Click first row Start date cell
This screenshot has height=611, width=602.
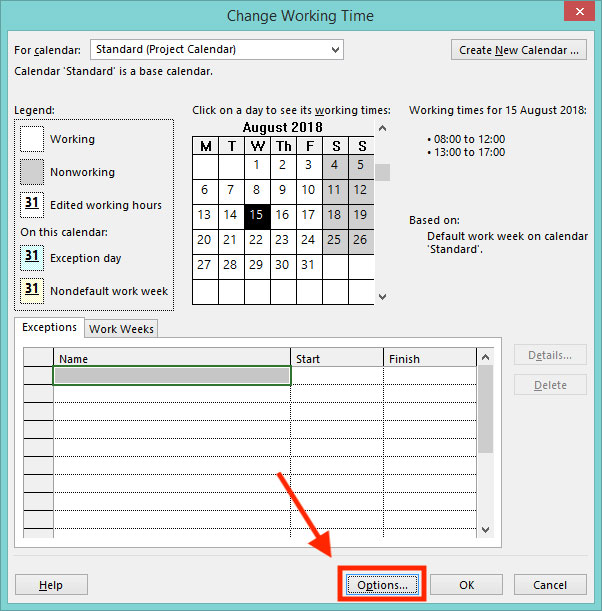(x=336, y=376)
